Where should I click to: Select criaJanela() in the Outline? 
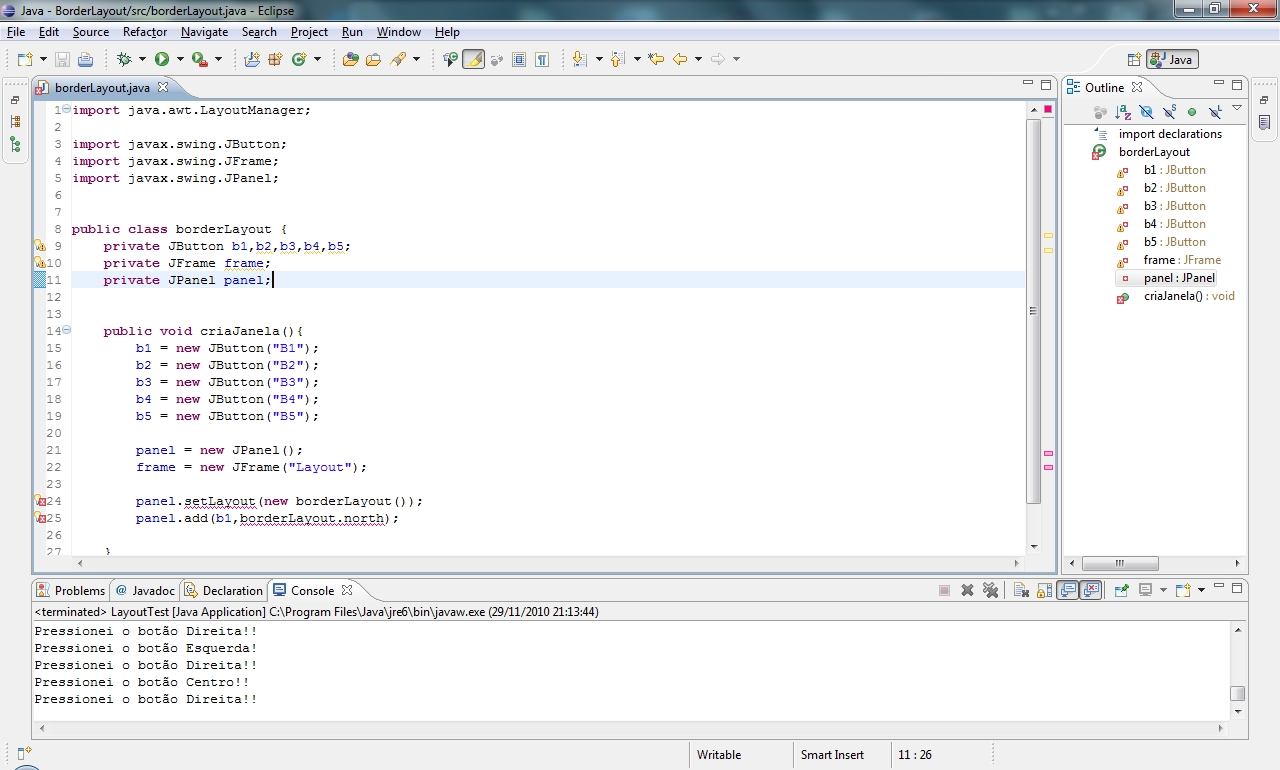(1174, 296)
